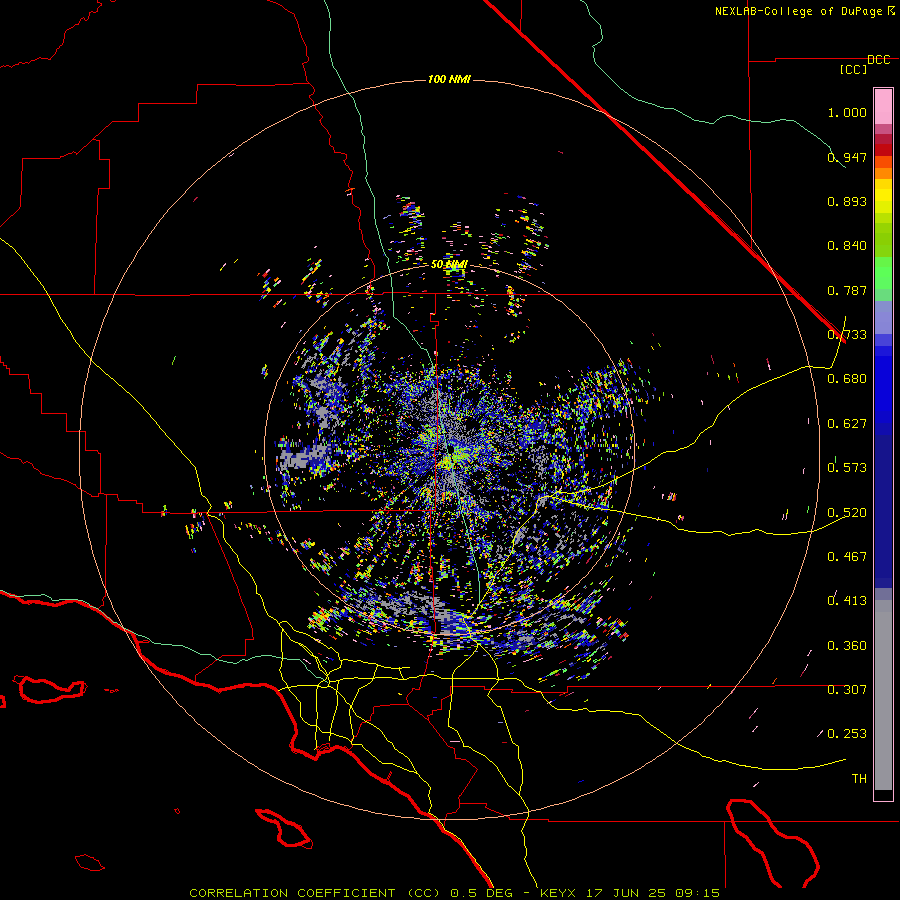Image resolution: width=900 pixels, height=900 pixels.
Task: Click the 100 NMI range ring label
Action: tap(449, 79)
